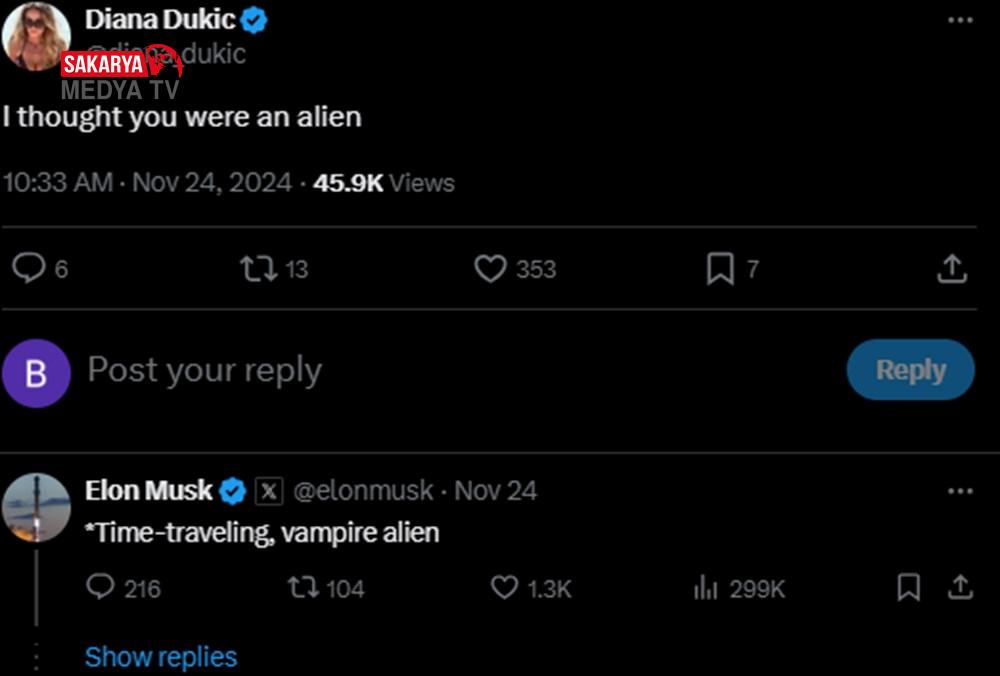Image resolution: width=1000 pixels, height=676 pixels.
Task: Click the X affiliation badge beside Elon Musk
Action: coord(269,491)
